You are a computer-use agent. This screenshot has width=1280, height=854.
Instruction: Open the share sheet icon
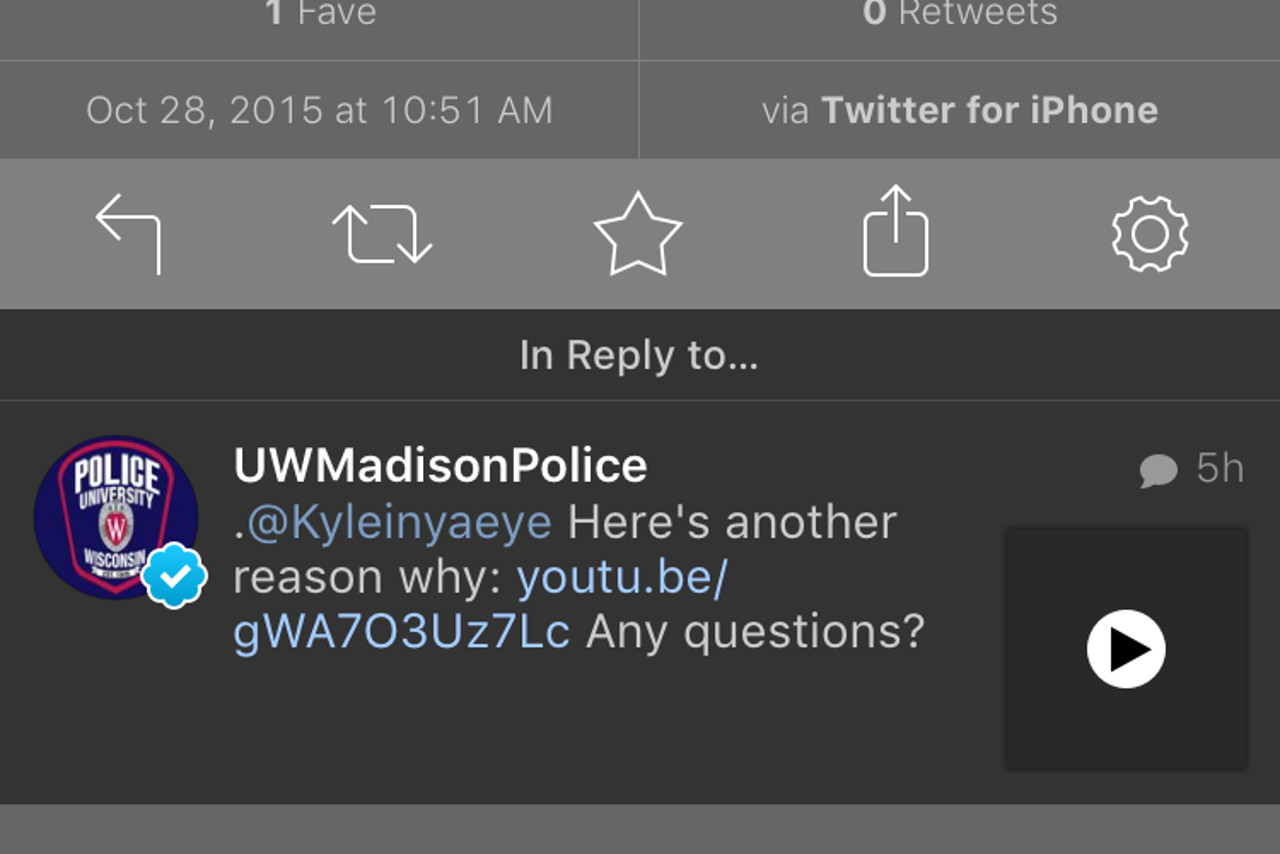click(895, 230)
